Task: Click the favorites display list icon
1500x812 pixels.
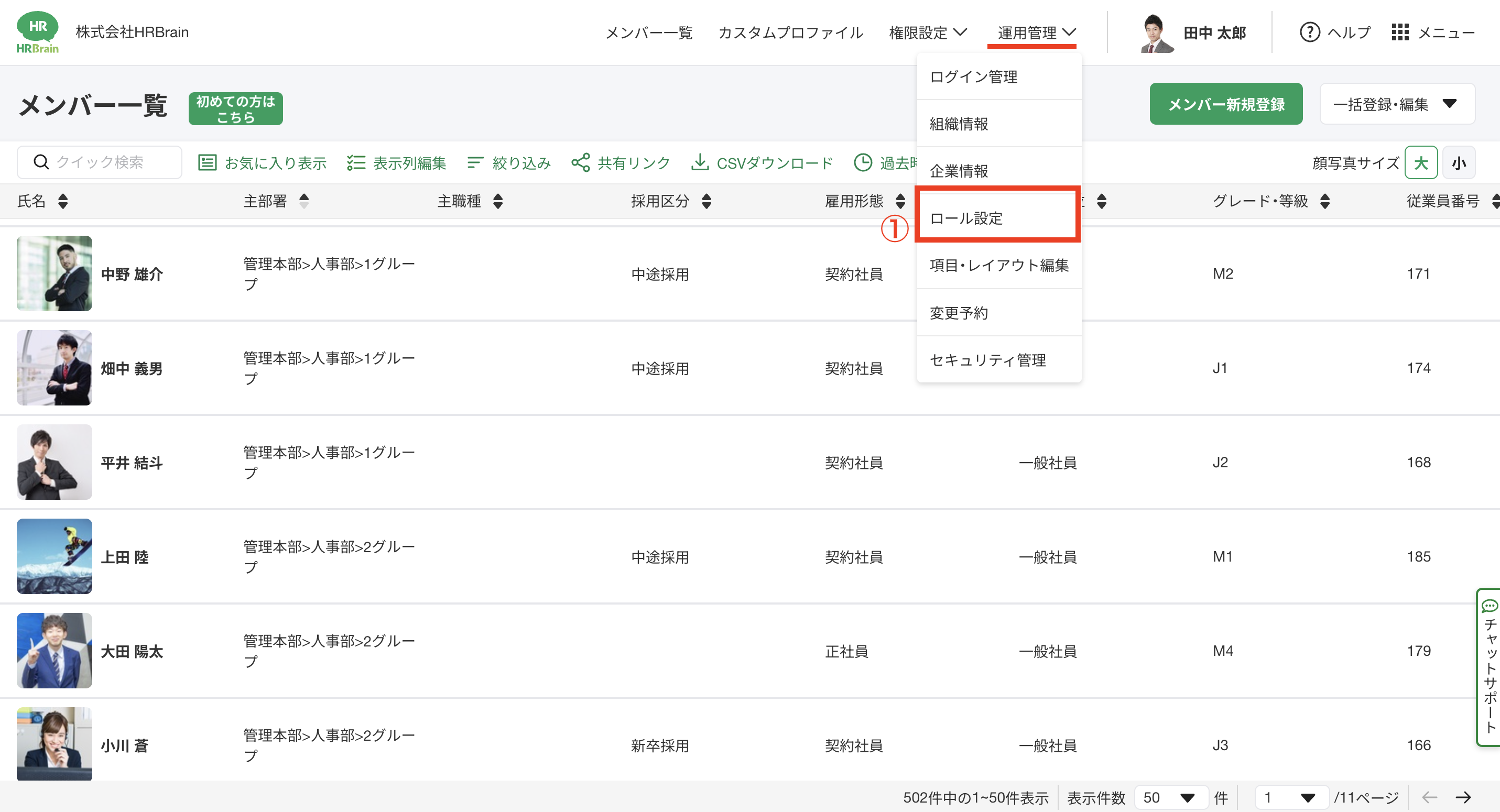Action: point(208,162)
